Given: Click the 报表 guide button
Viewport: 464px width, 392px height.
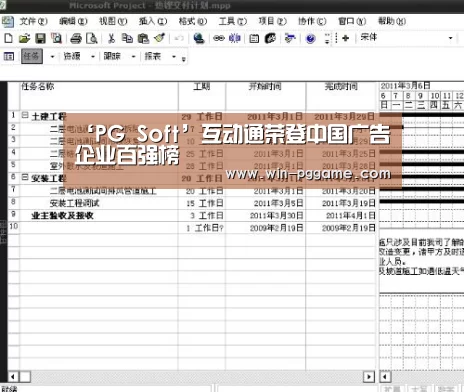Looking at the screenshot, I should [x=153, y=56].
